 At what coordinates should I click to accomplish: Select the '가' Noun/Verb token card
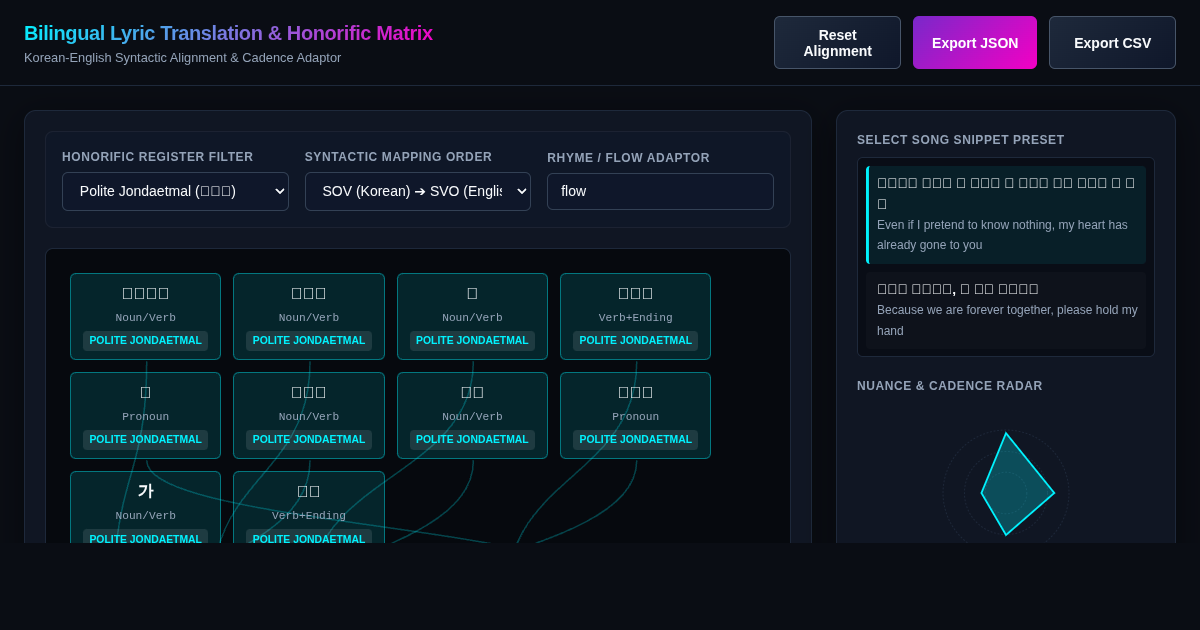pos(146,507)
